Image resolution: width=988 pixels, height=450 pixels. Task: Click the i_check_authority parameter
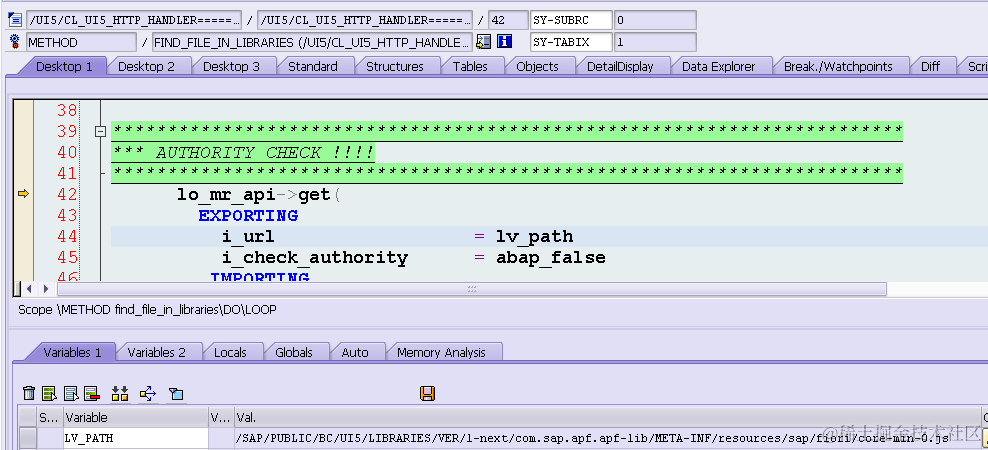tap(314, 257)
